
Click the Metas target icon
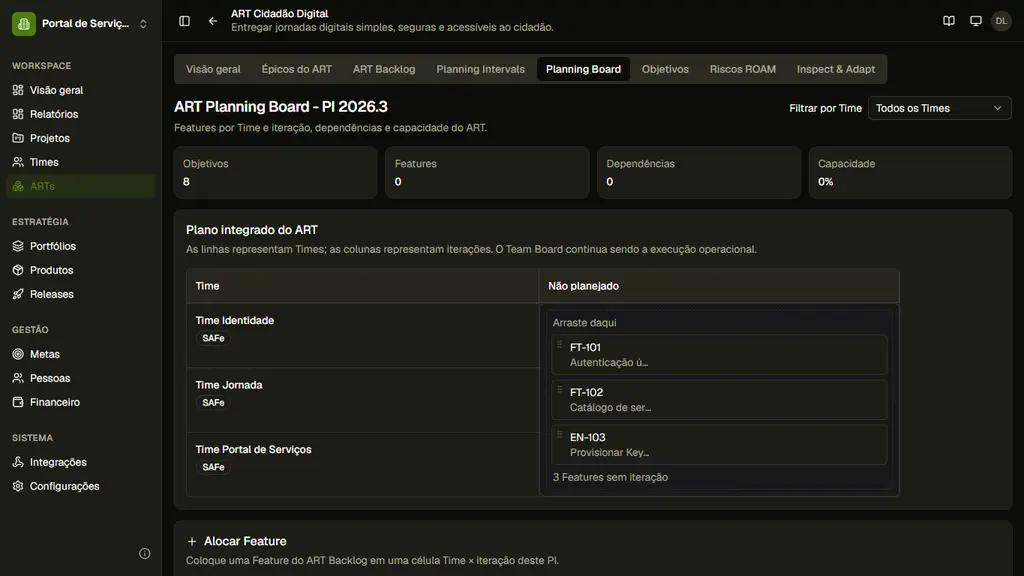(x=18, y=354)
